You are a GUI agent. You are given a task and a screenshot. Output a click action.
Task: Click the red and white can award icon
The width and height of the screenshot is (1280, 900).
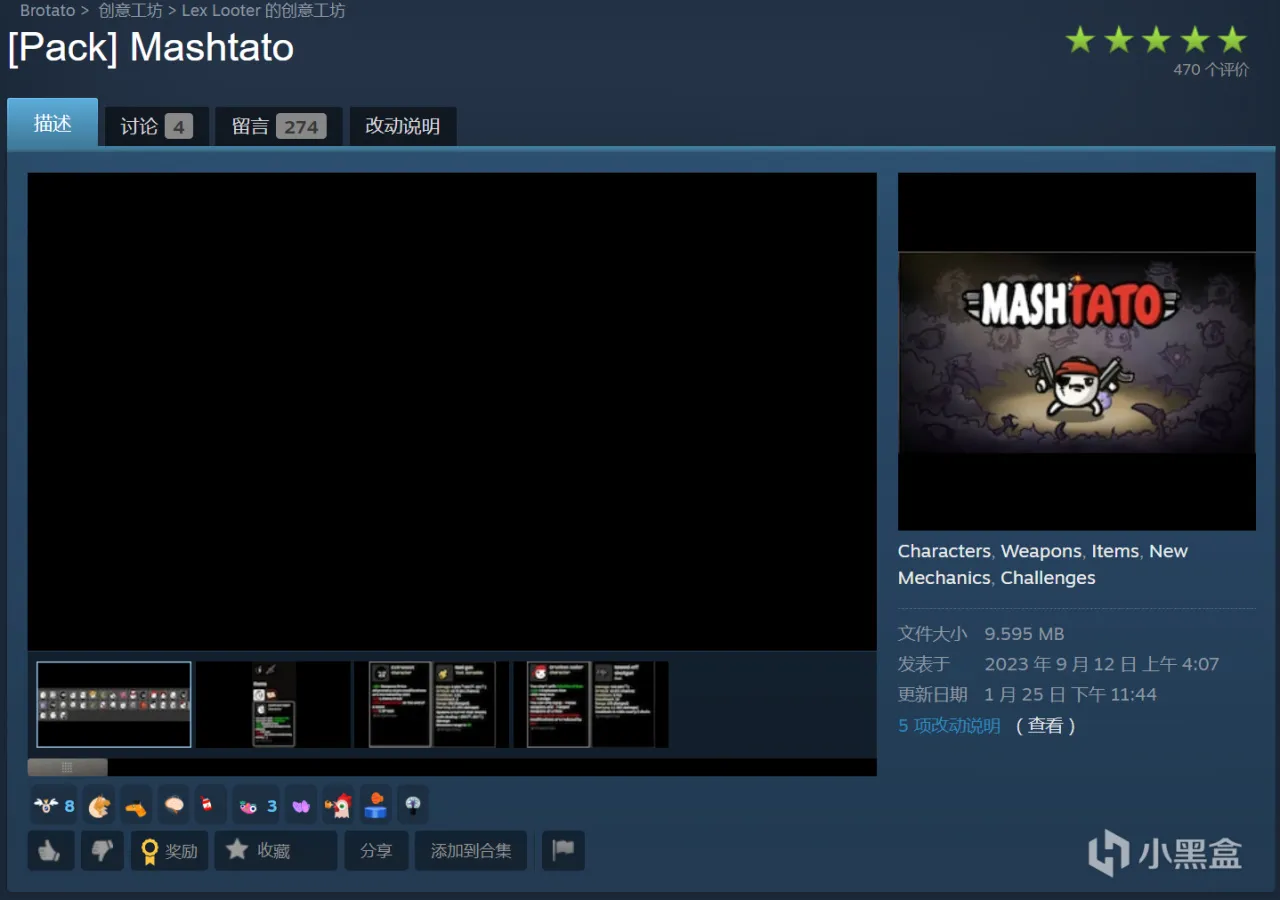[x=209, y=805]
